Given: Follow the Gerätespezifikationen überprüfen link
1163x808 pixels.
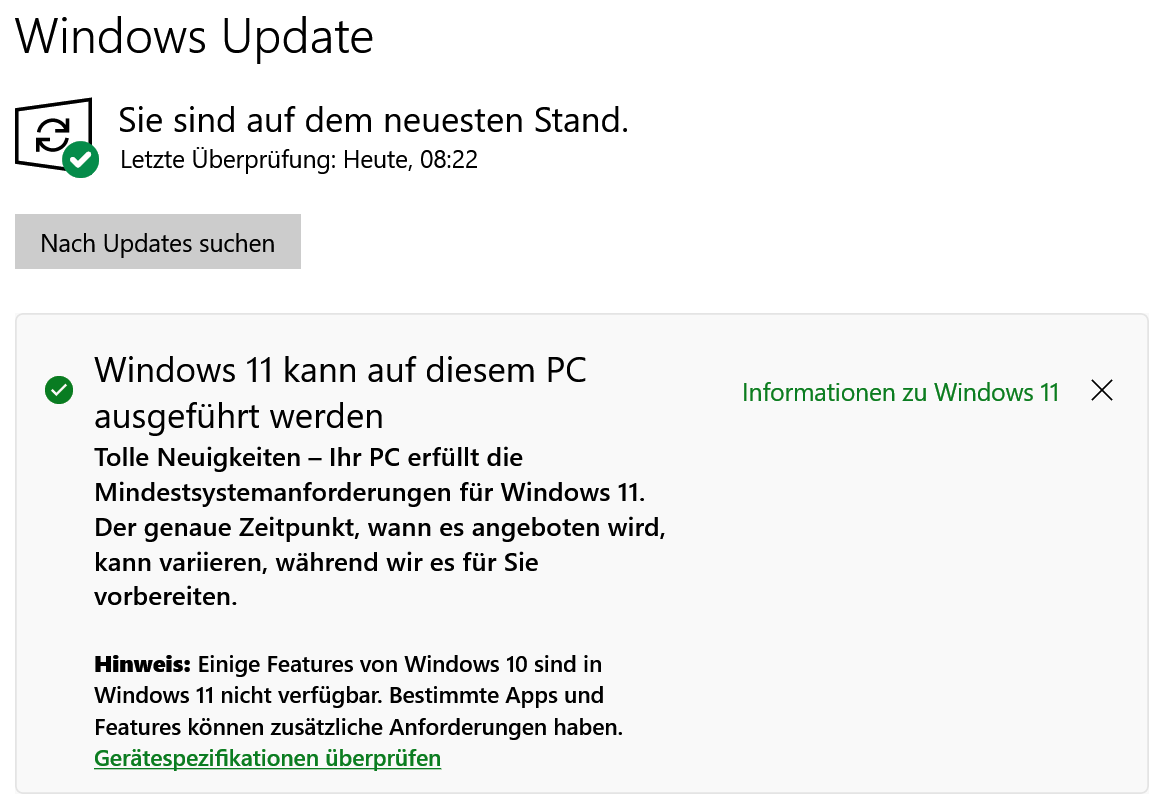Looking at the screenshot, I should click(268, 758).
